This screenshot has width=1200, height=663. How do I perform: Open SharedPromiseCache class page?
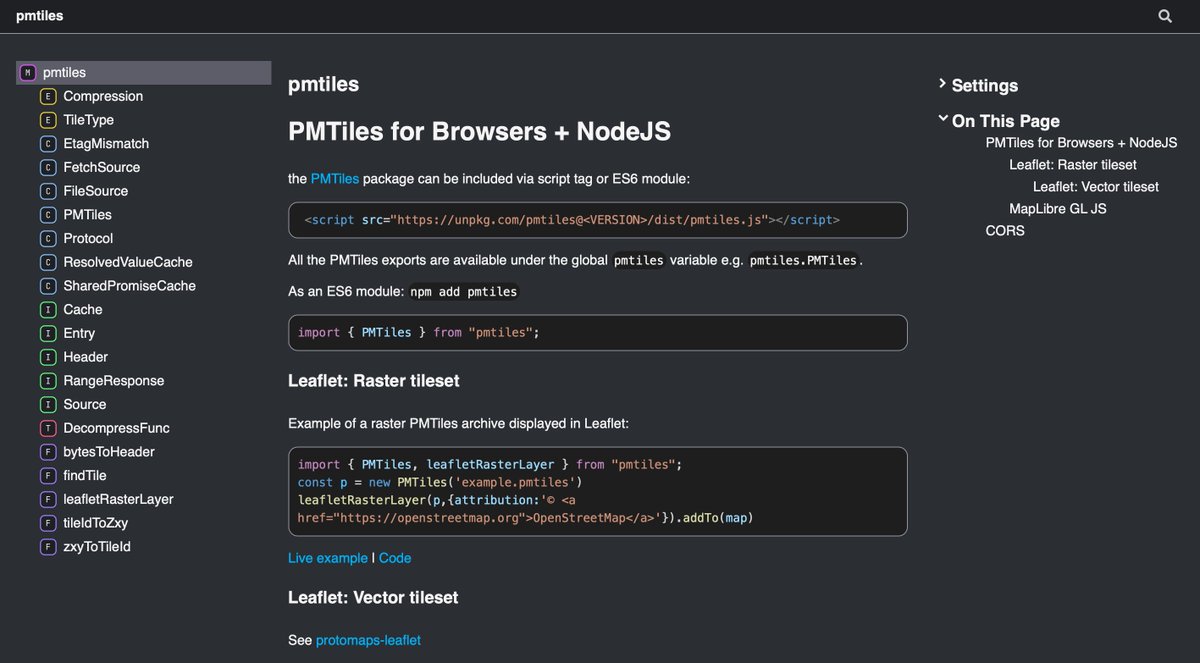point(130,286)
